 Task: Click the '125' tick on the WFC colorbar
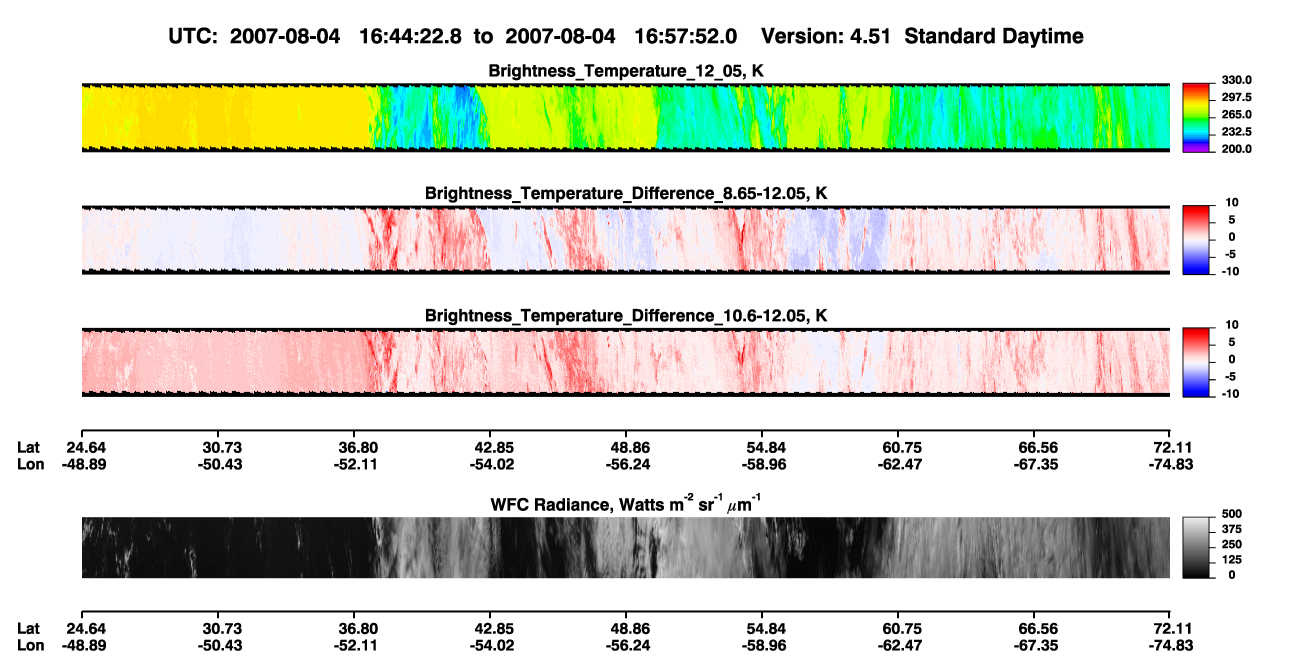1232,560
